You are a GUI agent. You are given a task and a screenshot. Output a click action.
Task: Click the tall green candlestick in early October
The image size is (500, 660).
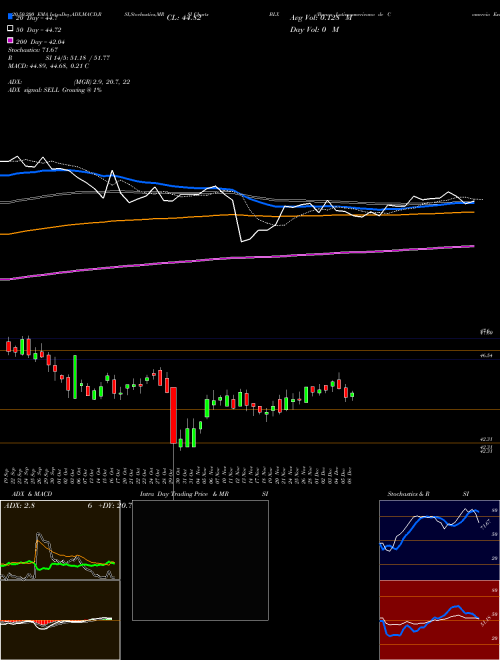tap(75, 377)
